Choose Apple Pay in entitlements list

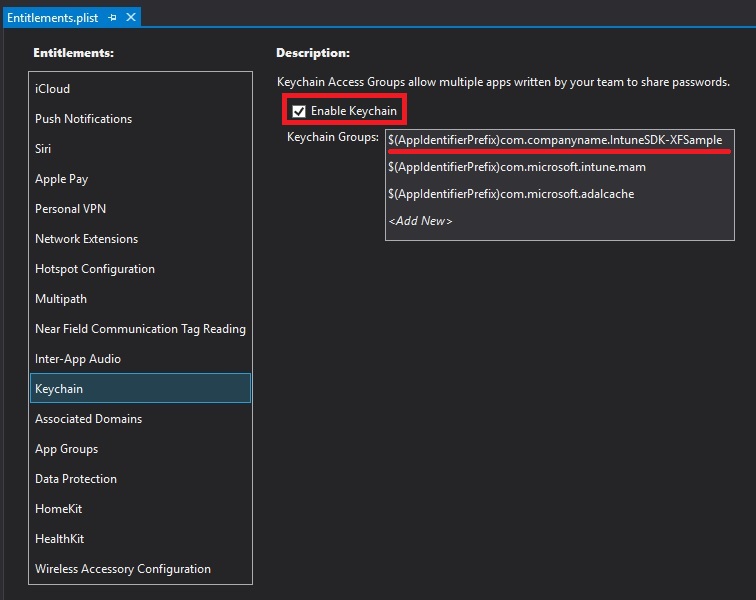click(140, 179)
